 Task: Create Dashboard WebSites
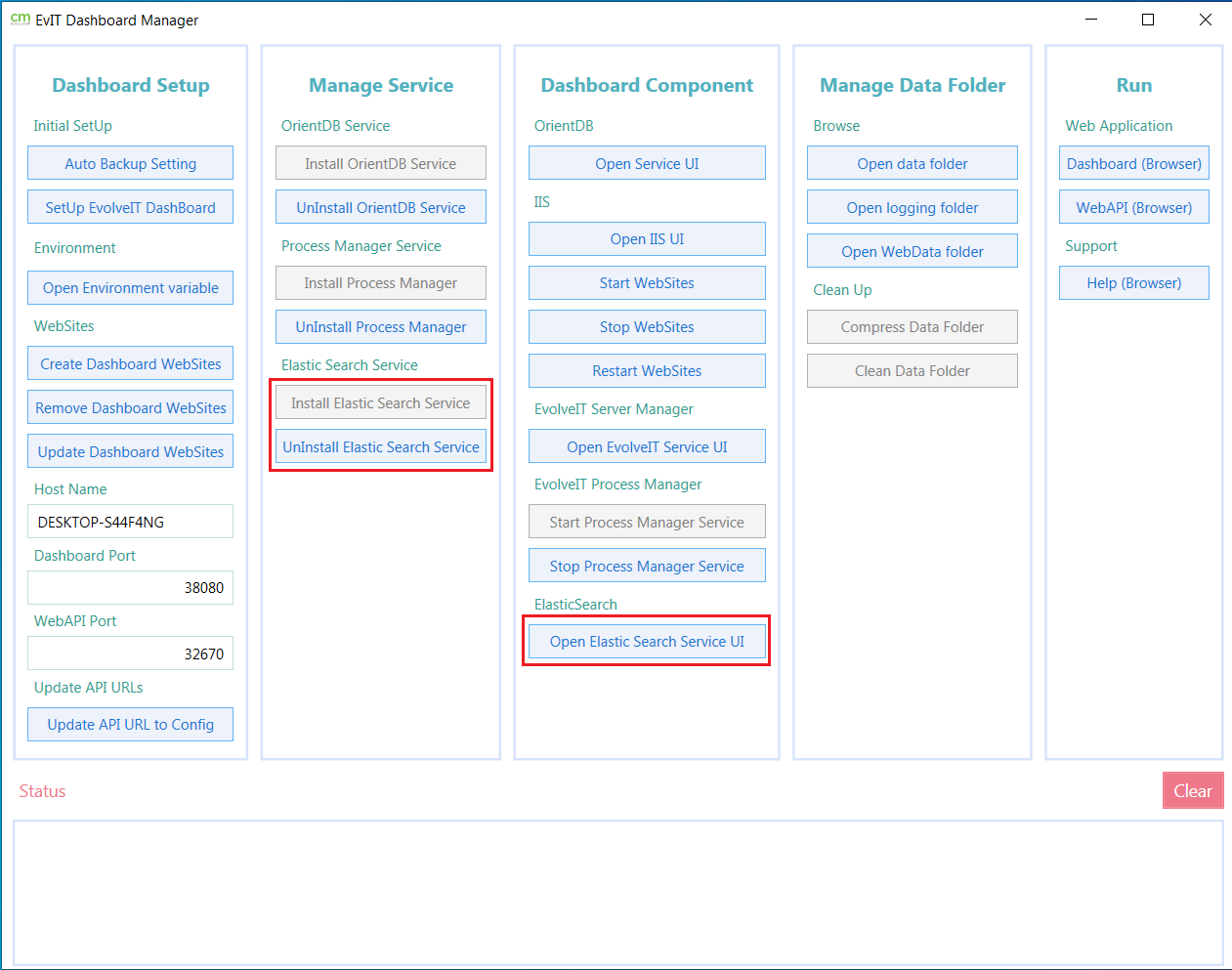coord(130,363)
